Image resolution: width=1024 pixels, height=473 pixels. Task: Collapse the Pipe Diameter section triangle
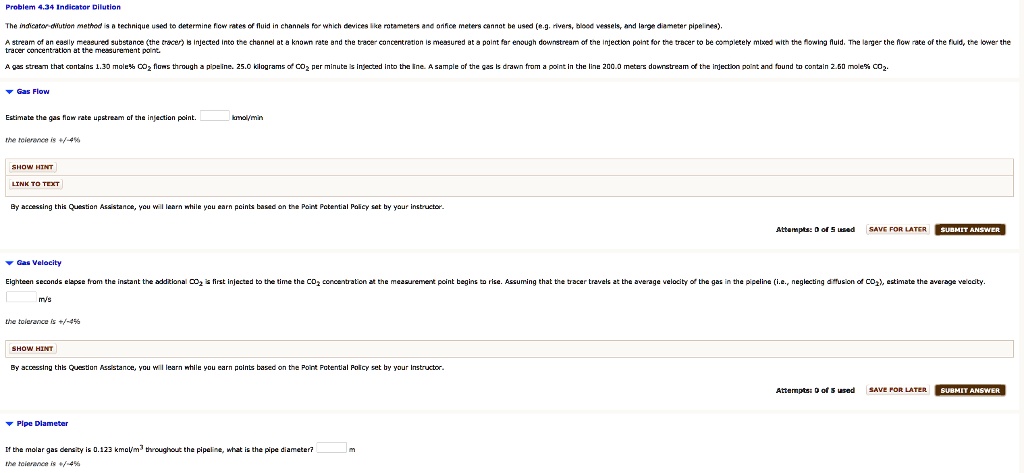tap(9, 424)
